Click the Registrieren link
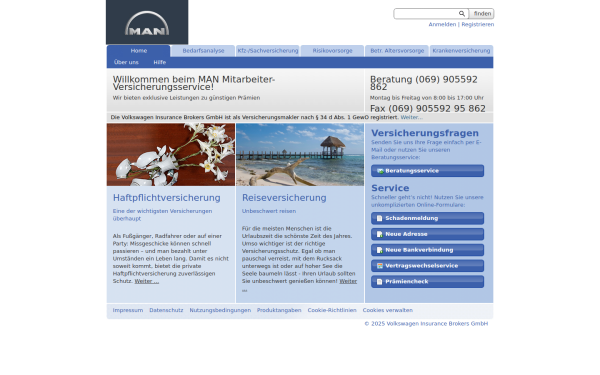 (x=478, y=24)
